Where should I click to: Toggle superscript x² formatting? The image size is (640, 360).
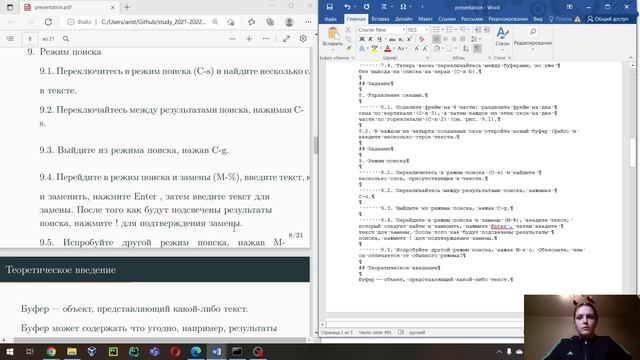409,39
